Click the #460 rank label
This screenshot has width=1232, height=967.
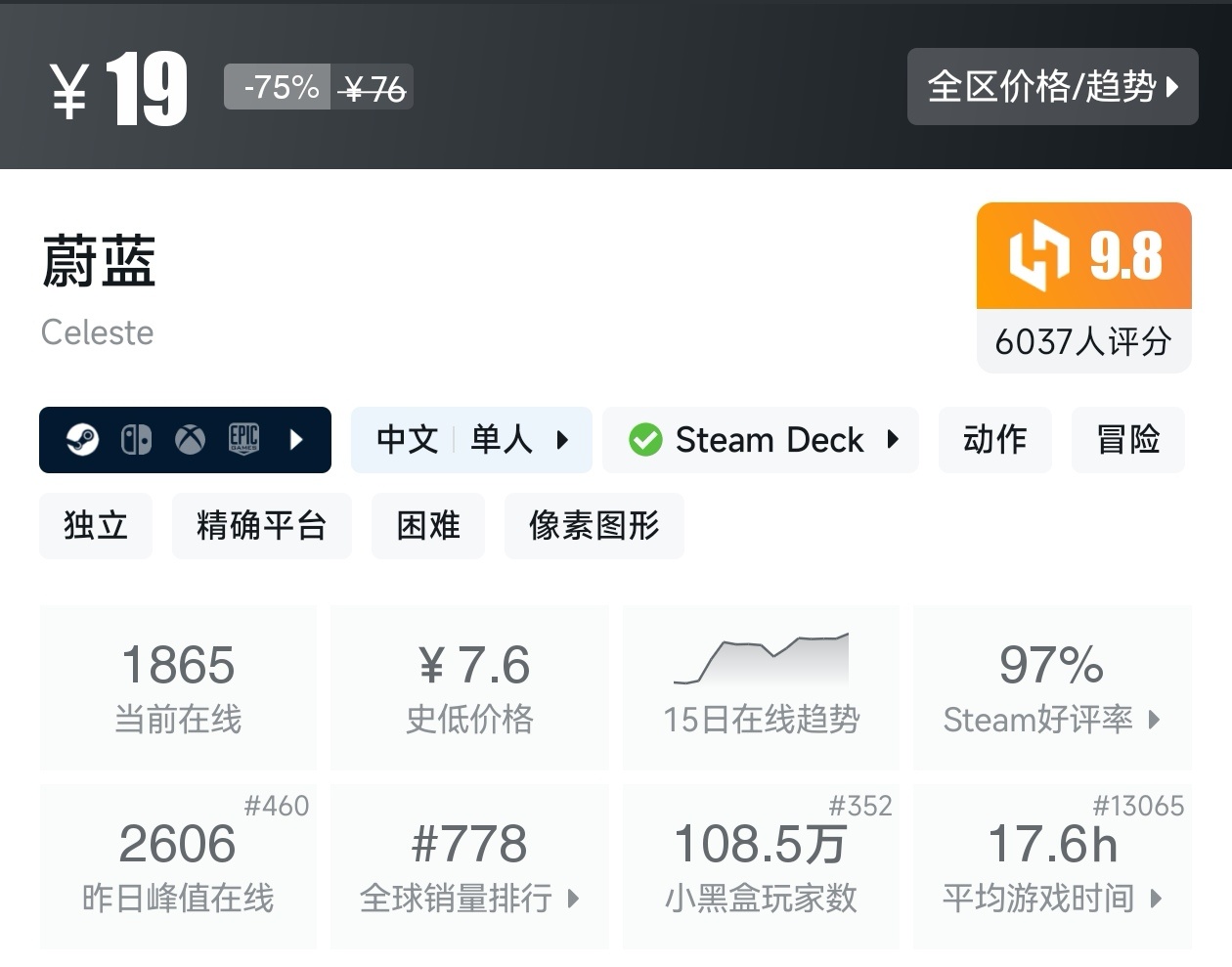[x=277, y=806]
